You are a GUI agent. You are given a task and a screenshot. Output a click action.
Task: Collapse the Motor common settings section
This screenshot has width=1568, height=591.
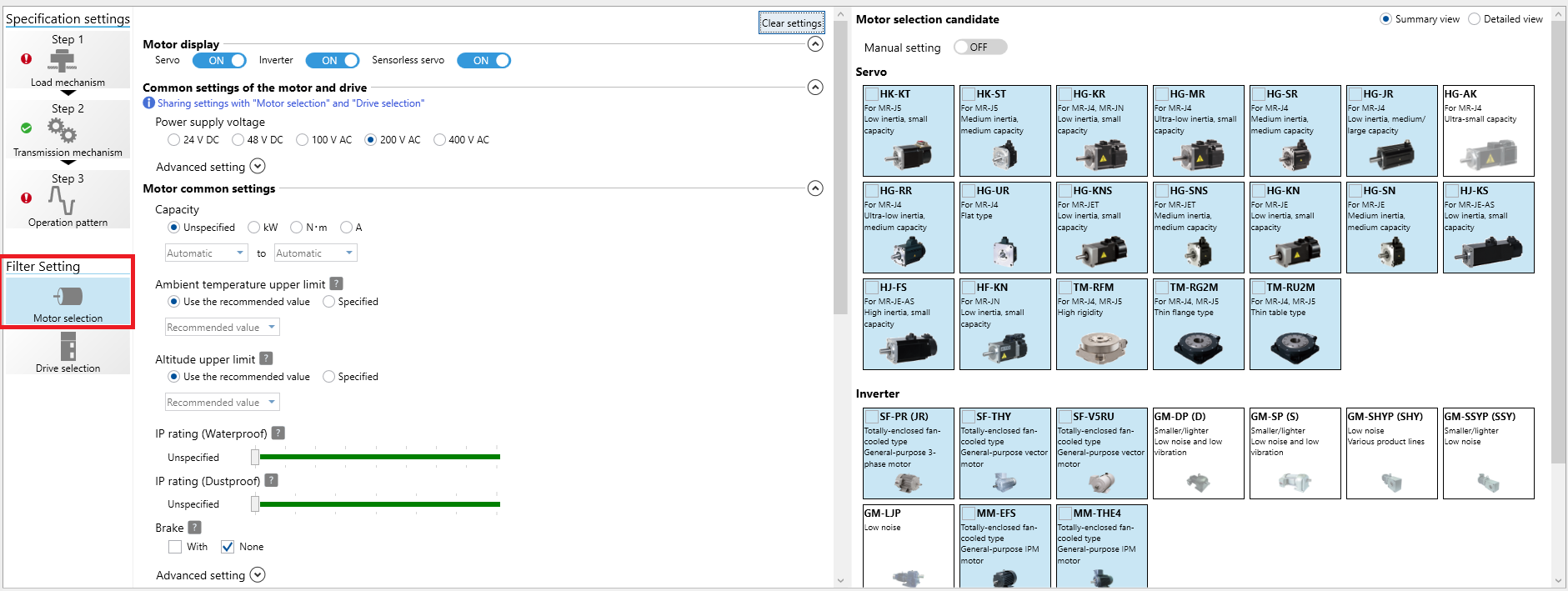pos(816,188)
